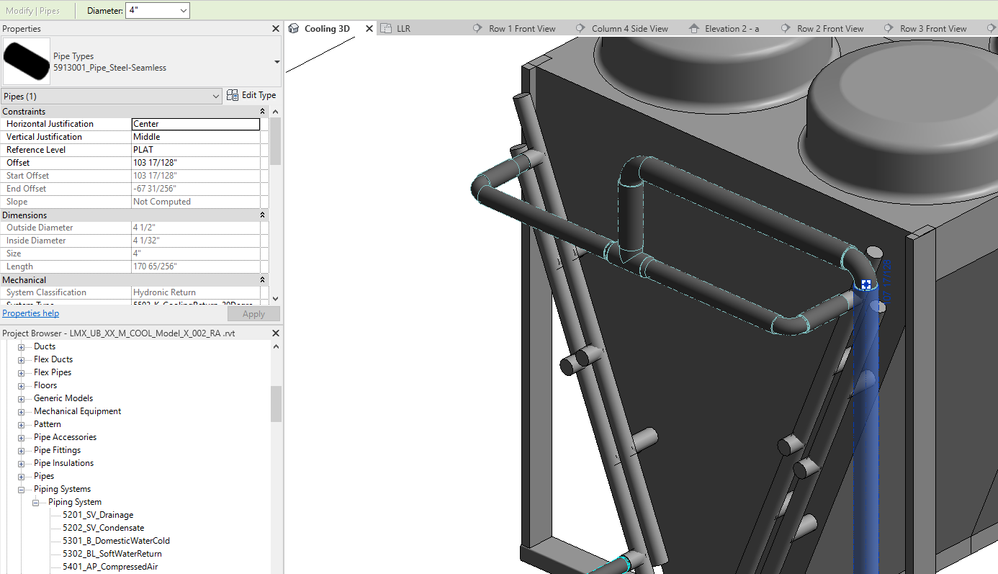Switch to the LLR view tab
The width and height of the screenshot is (998, 574).
(404, 29)
